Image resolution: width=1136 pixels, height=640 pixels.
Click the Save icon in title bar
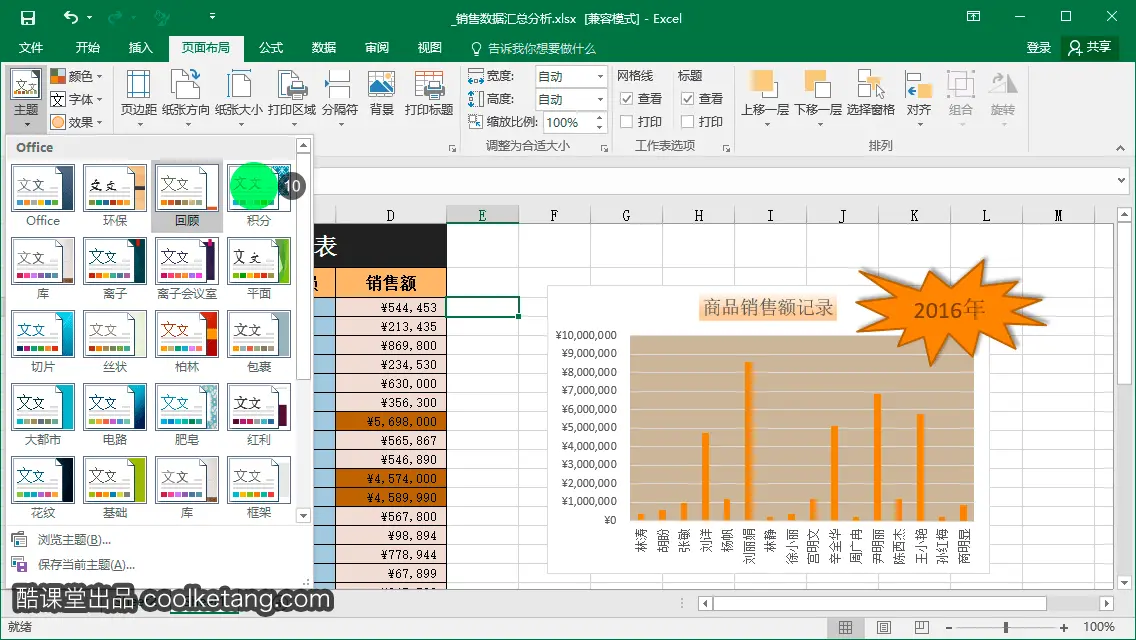28,17
